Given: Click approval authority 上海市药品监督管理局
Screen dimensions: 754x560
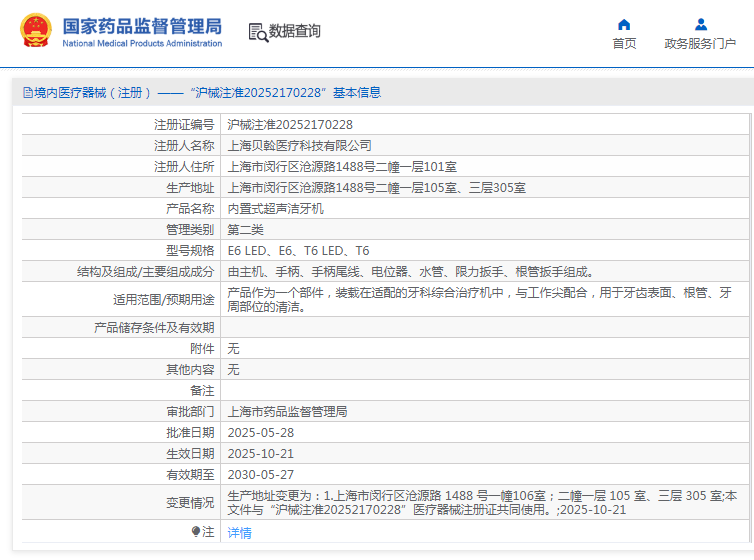Looking at the screenshot, I should (287, 411).
